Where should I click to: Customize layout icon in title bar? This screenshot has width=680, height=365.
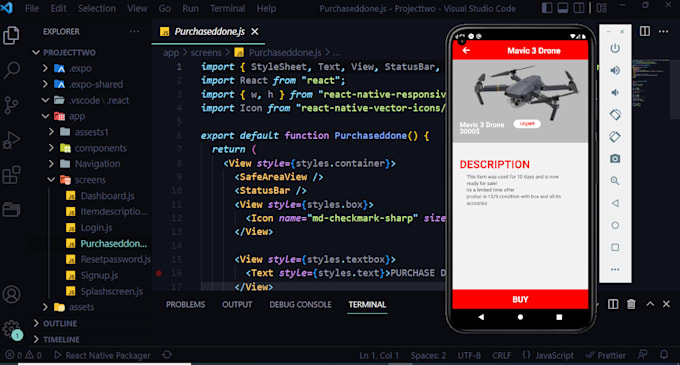coord(602,8)
